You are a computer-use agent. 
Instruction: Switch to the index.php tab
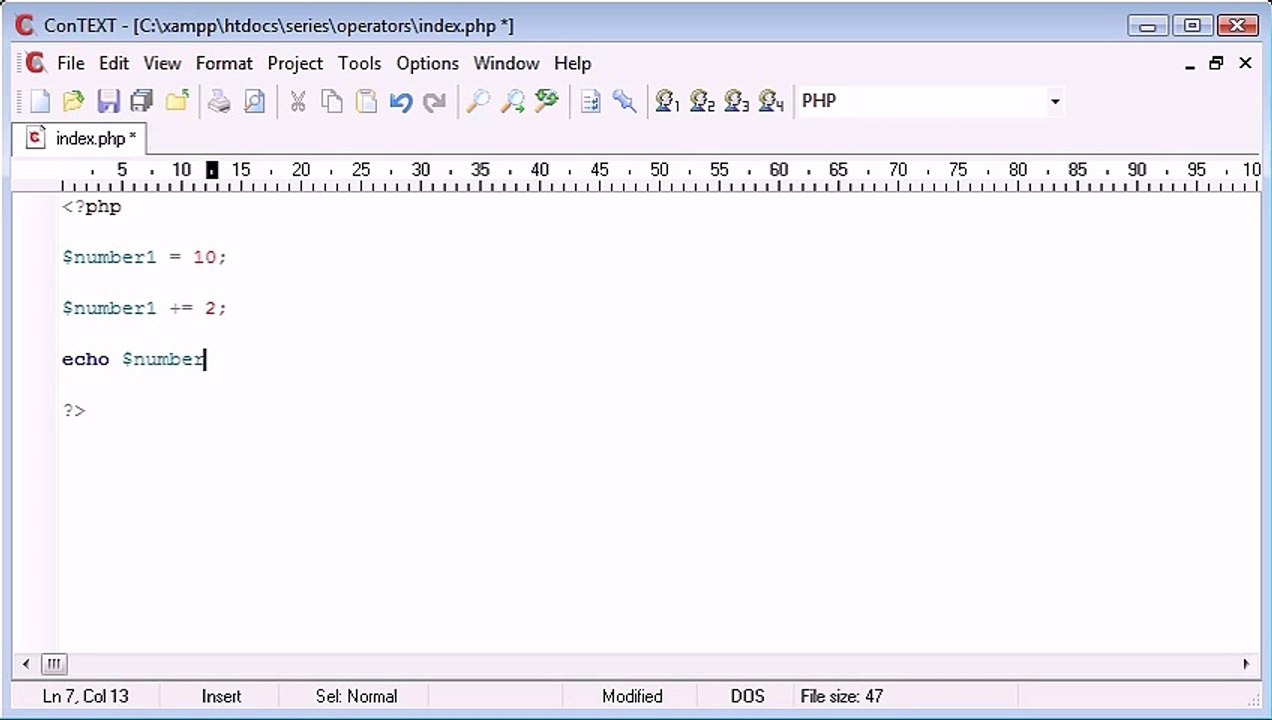click(x=84, y=138)
